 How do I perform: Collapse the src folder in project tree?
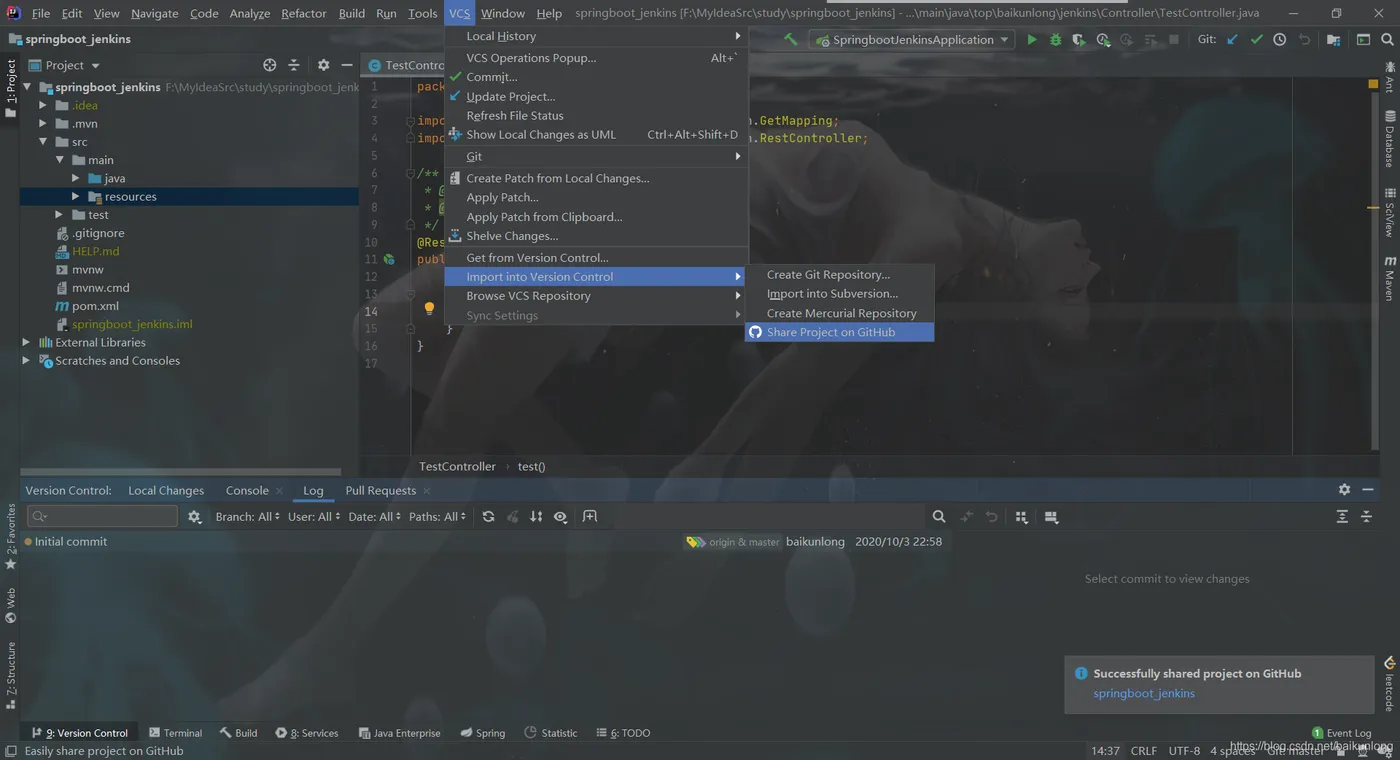[43, 142]
